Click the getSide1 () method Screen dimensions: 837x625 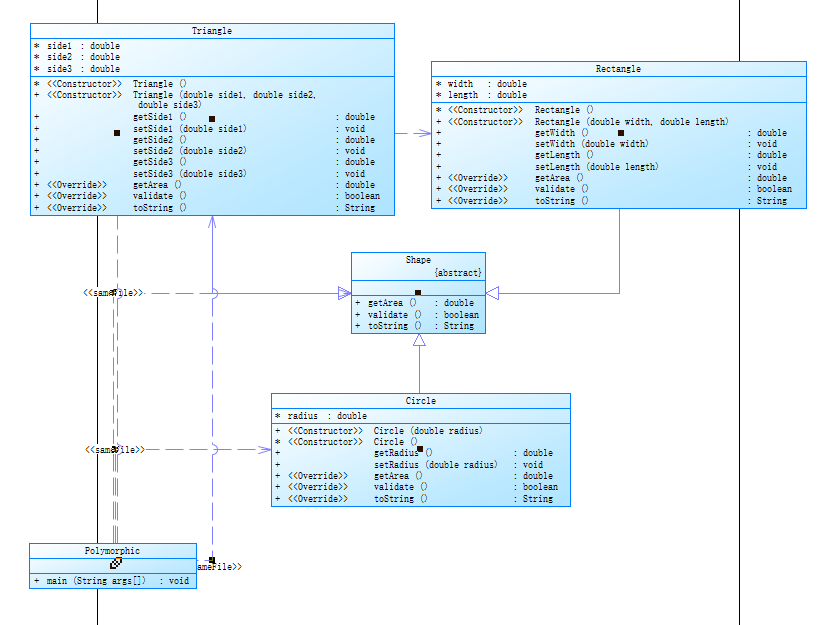160,117
